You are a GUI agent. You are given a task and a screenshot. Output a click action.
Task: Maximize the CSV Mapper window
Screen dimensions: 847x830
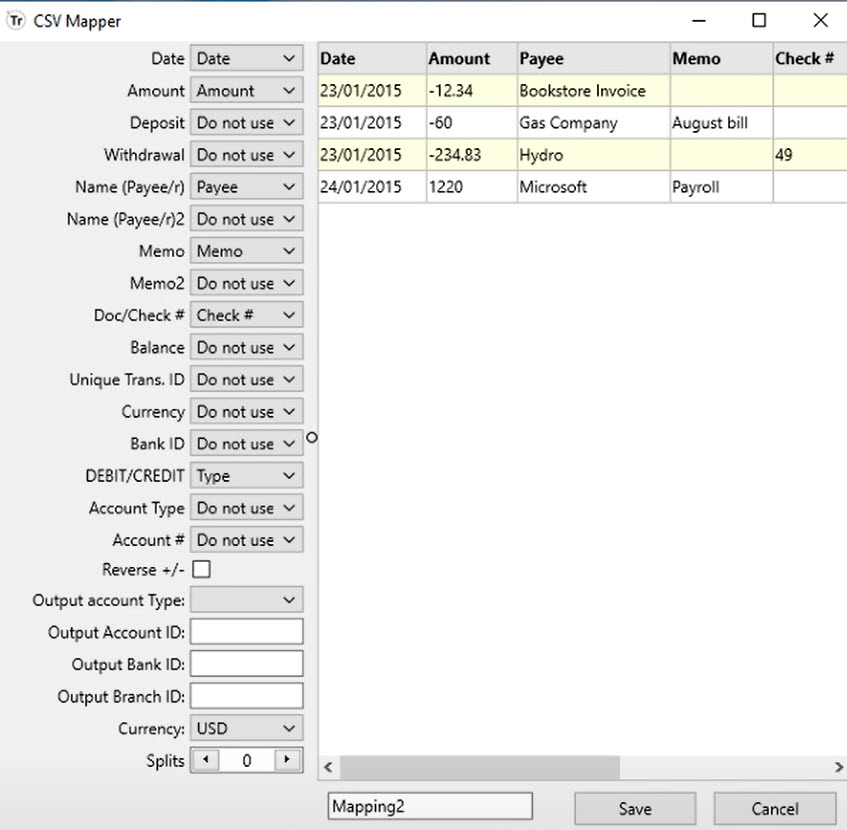[759, 21]
